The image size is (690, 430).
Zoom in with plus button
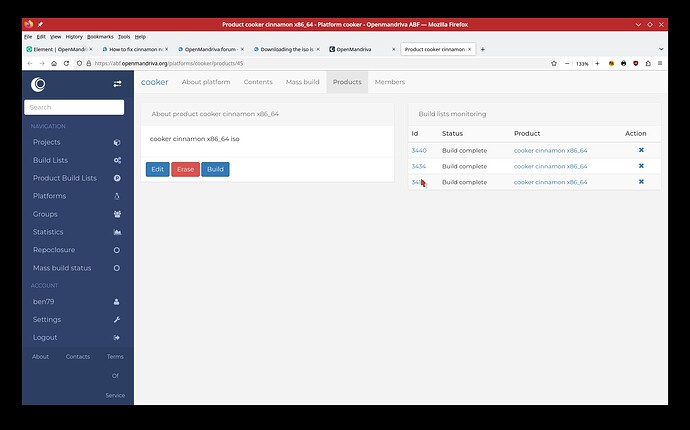597,63
